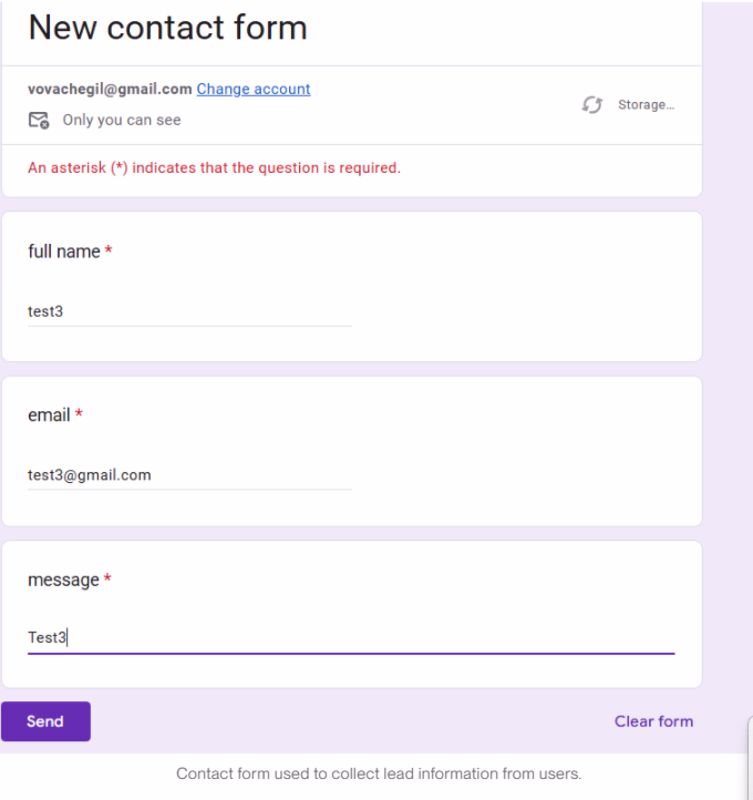
Task: Click the Only you can see text
Action: click(x=121, y=120)
